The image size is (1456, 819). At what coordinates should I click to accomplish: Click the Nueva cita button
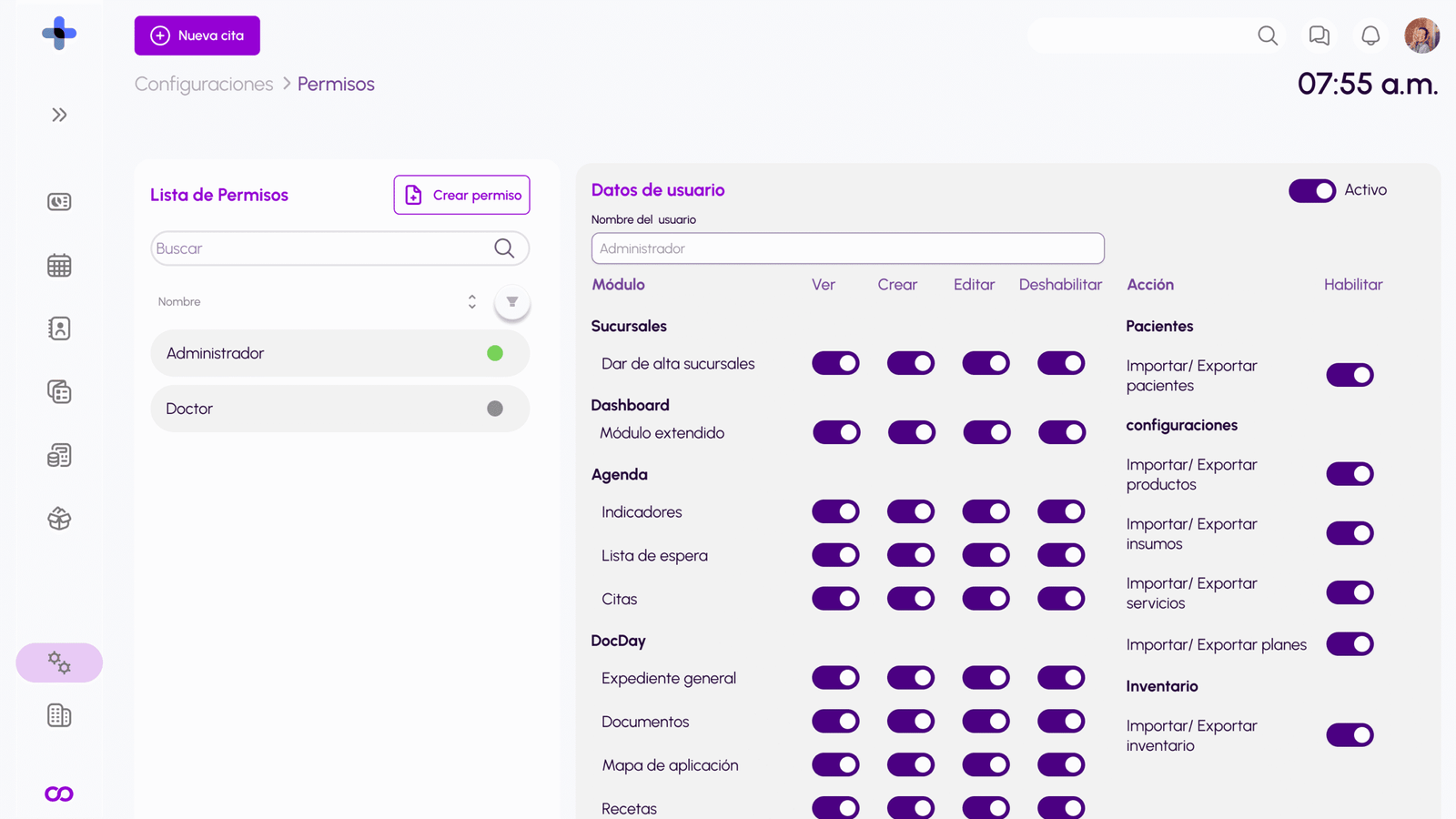(x=197, y=35)
